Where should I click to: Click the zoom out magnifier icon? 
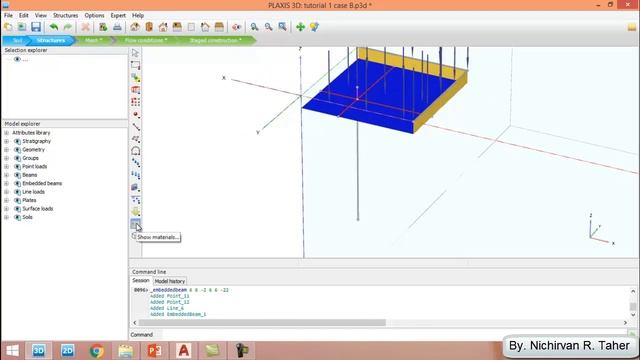click(268, 27)
